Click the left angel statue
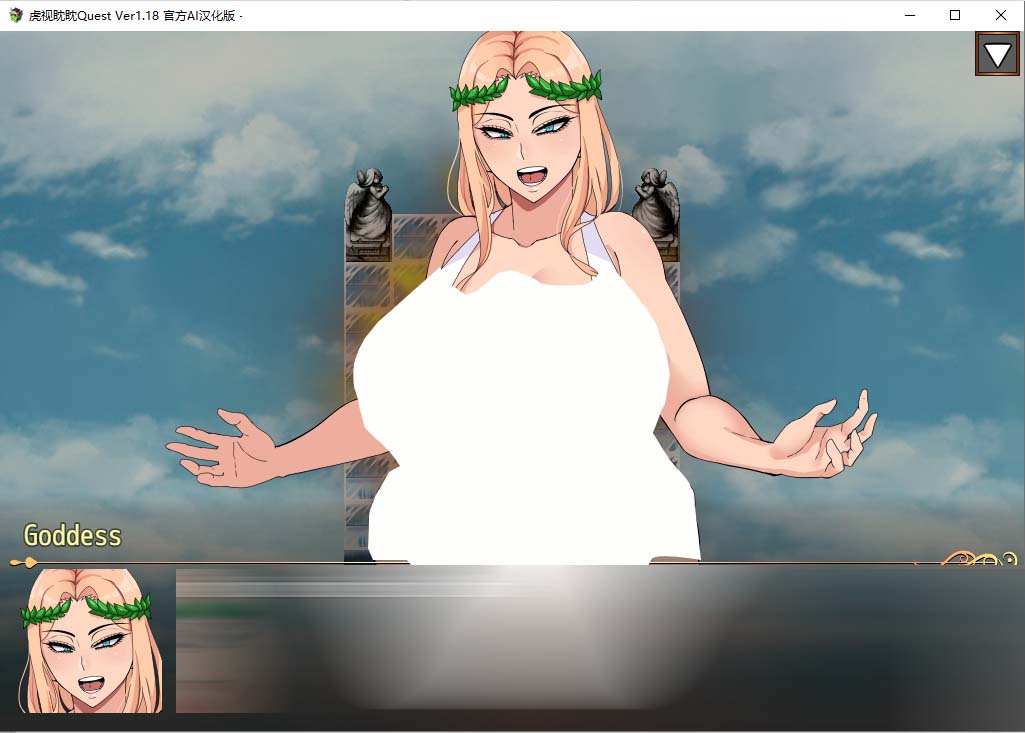Viewport: 1025px width, 733px height. click(x=367, y=207)
